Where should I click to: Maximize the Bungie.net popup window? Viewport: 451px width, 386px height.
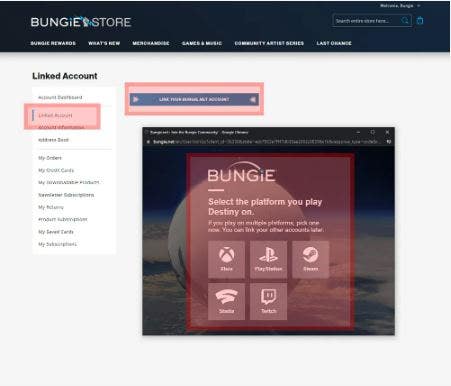tap(373, 132)
